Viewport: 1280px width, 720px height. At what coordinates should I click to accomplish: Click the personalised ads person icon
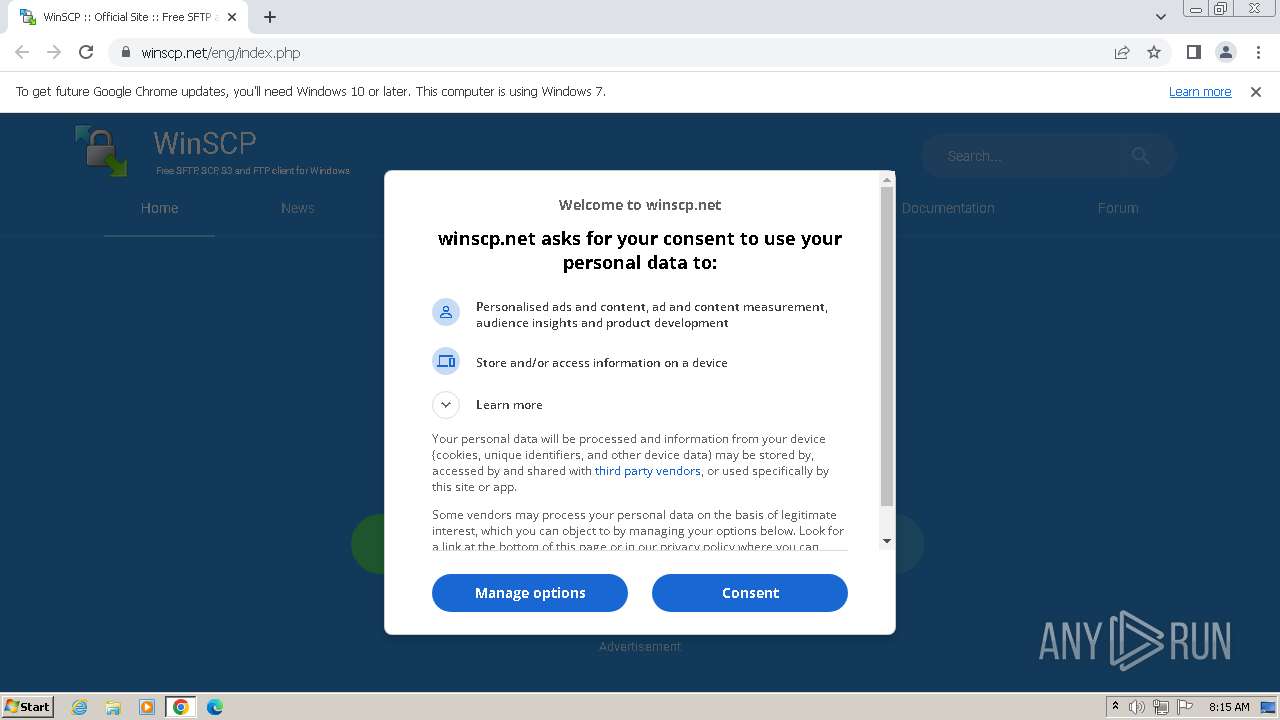[x=446, y=312]
